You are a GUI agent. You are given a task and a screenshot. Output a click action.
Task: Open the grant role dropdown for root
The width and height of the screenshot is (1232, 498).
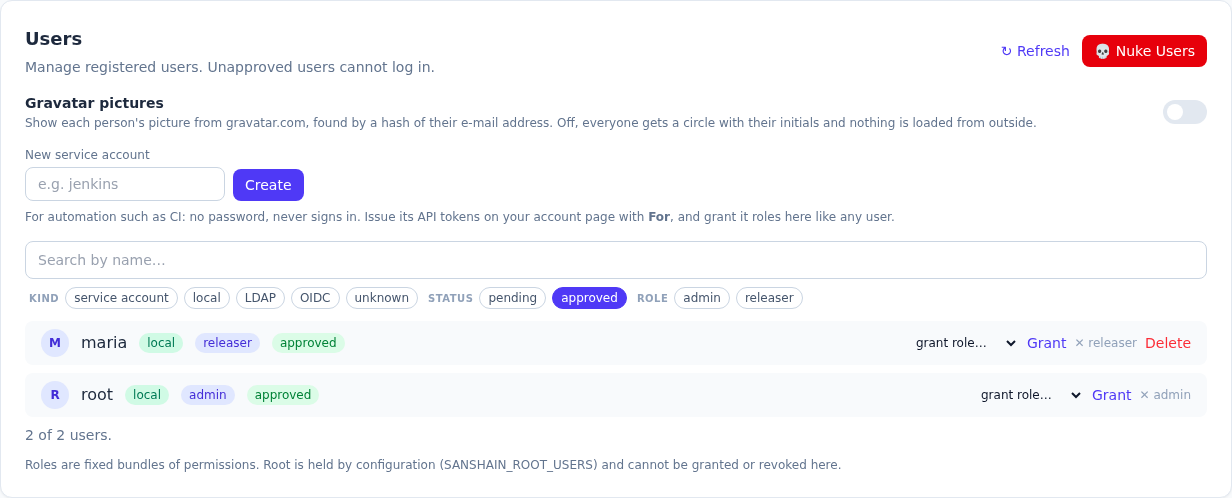[1030, 395]
